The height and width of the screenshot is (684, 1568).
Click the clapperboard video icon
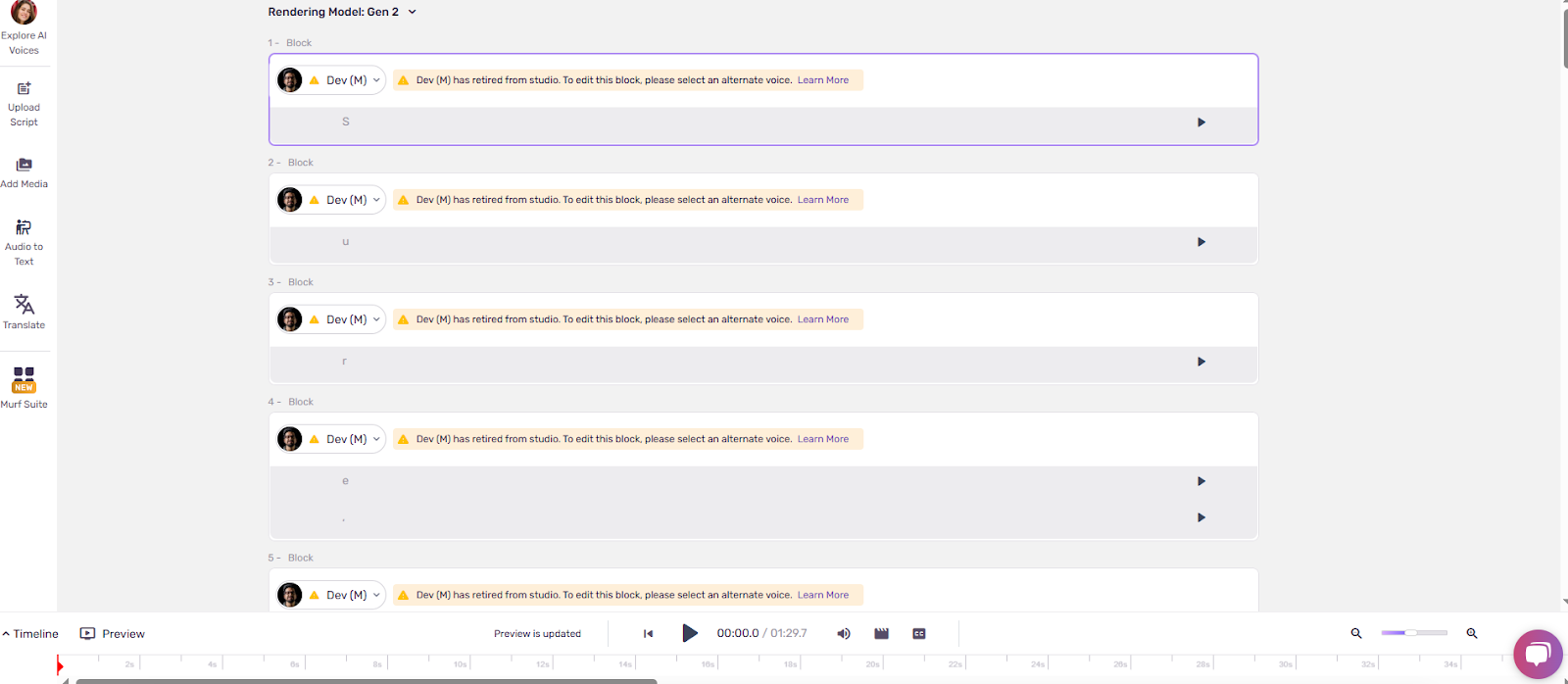point(881,634)
